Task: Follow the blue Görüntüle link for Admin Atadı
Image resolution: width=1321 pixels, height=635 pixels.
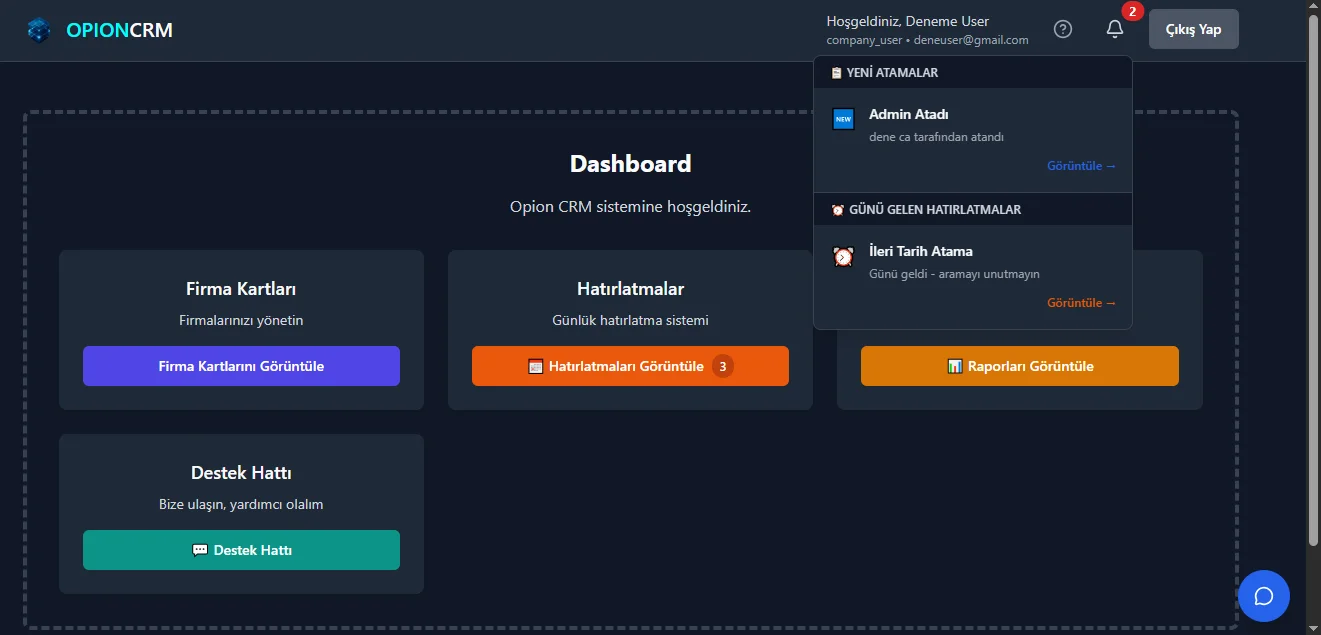Action: pos(1081,166)
